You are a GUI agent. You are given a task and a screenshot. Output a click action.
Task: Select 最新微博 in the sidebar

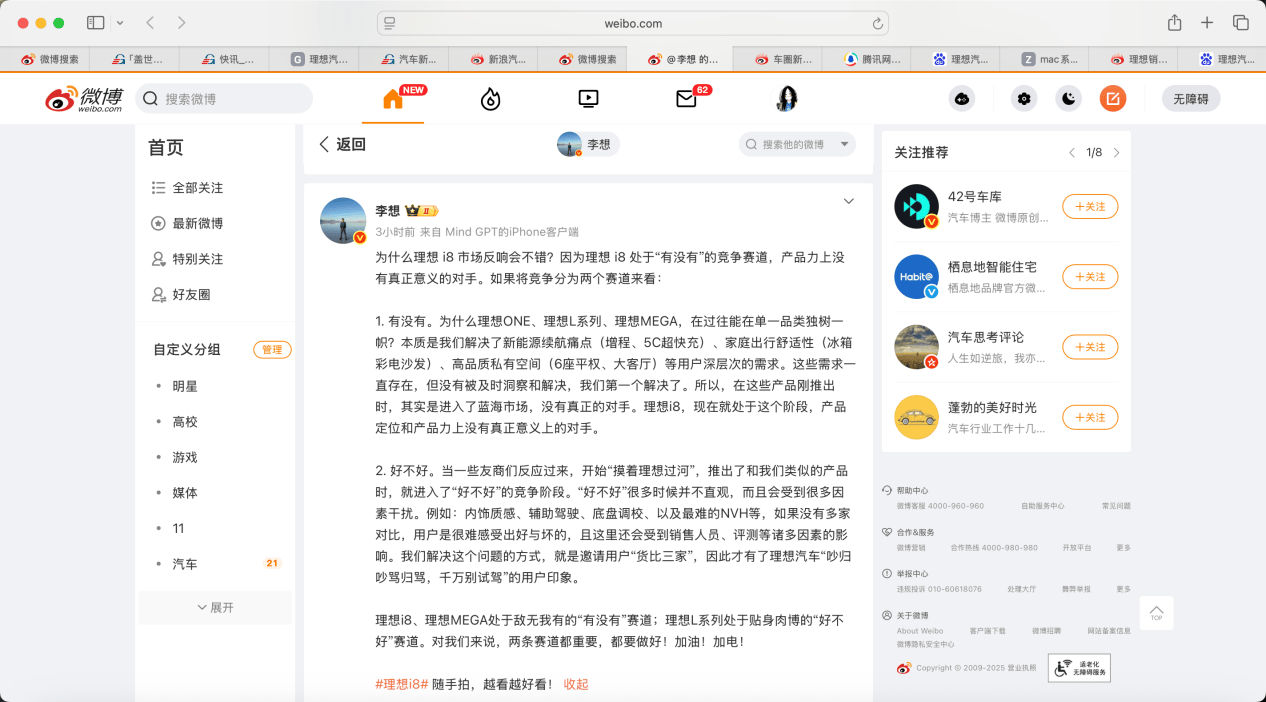pos(197,223)
